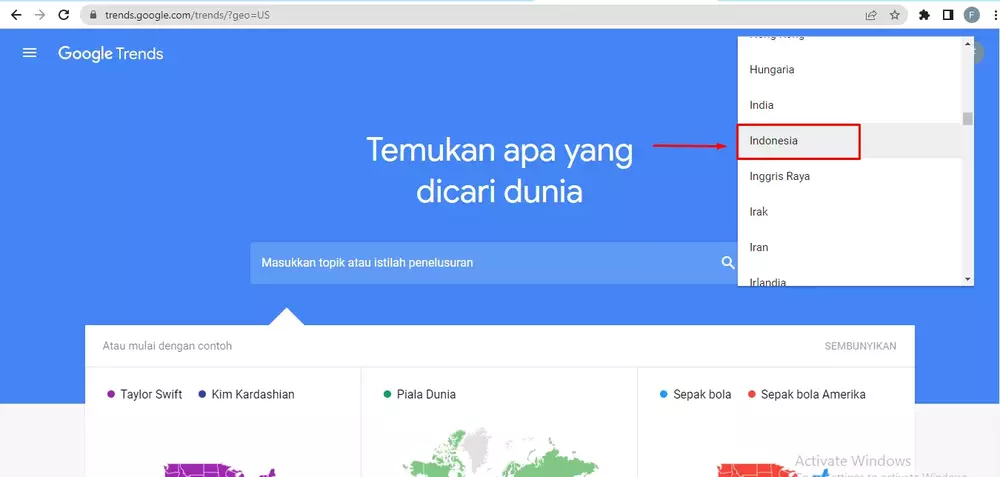This screenshot has height=477, width=1000.
Task: Open the hamburger main menu
Action: point(29,53)
